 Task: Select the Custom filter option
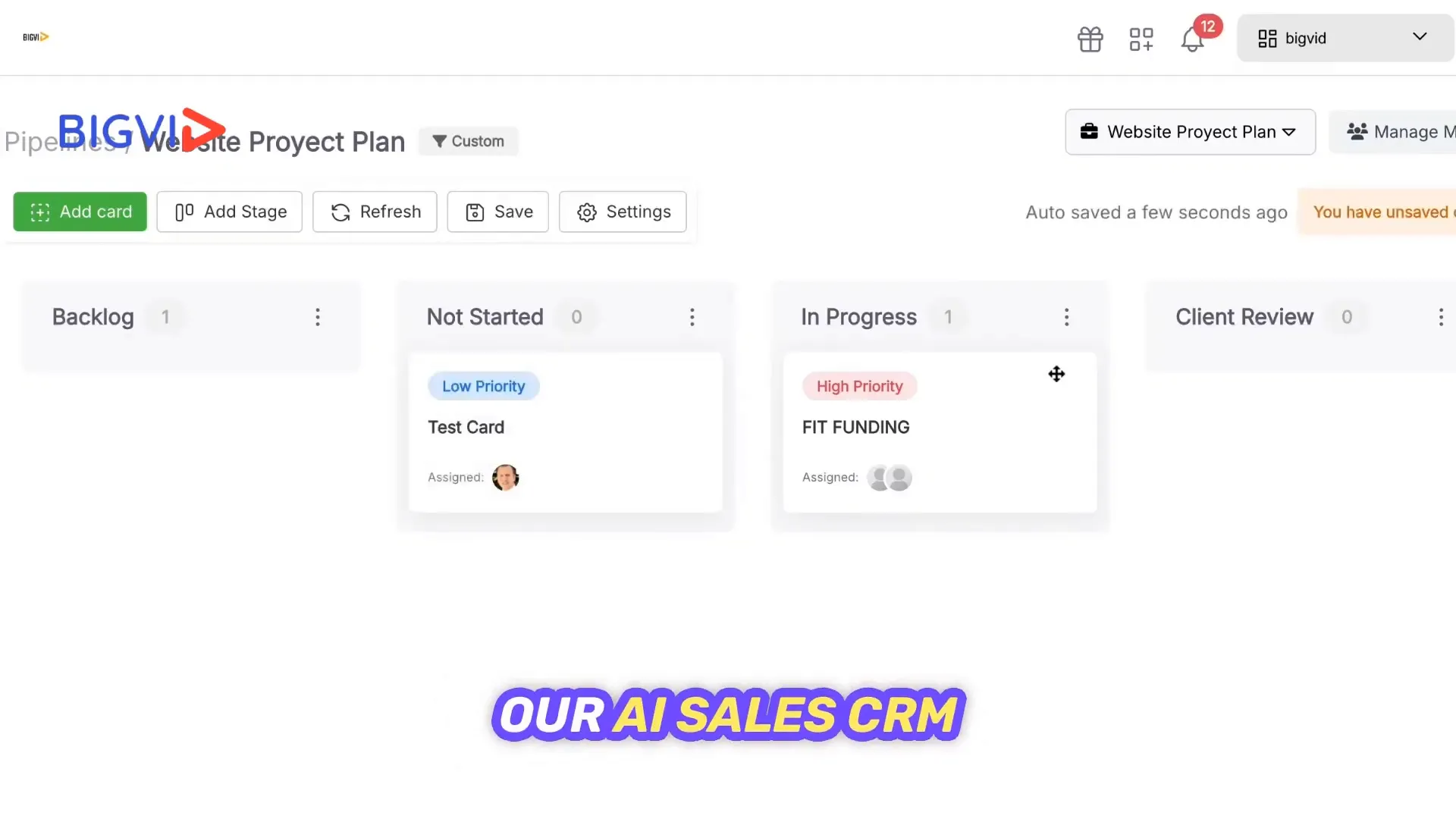[468, 141]
